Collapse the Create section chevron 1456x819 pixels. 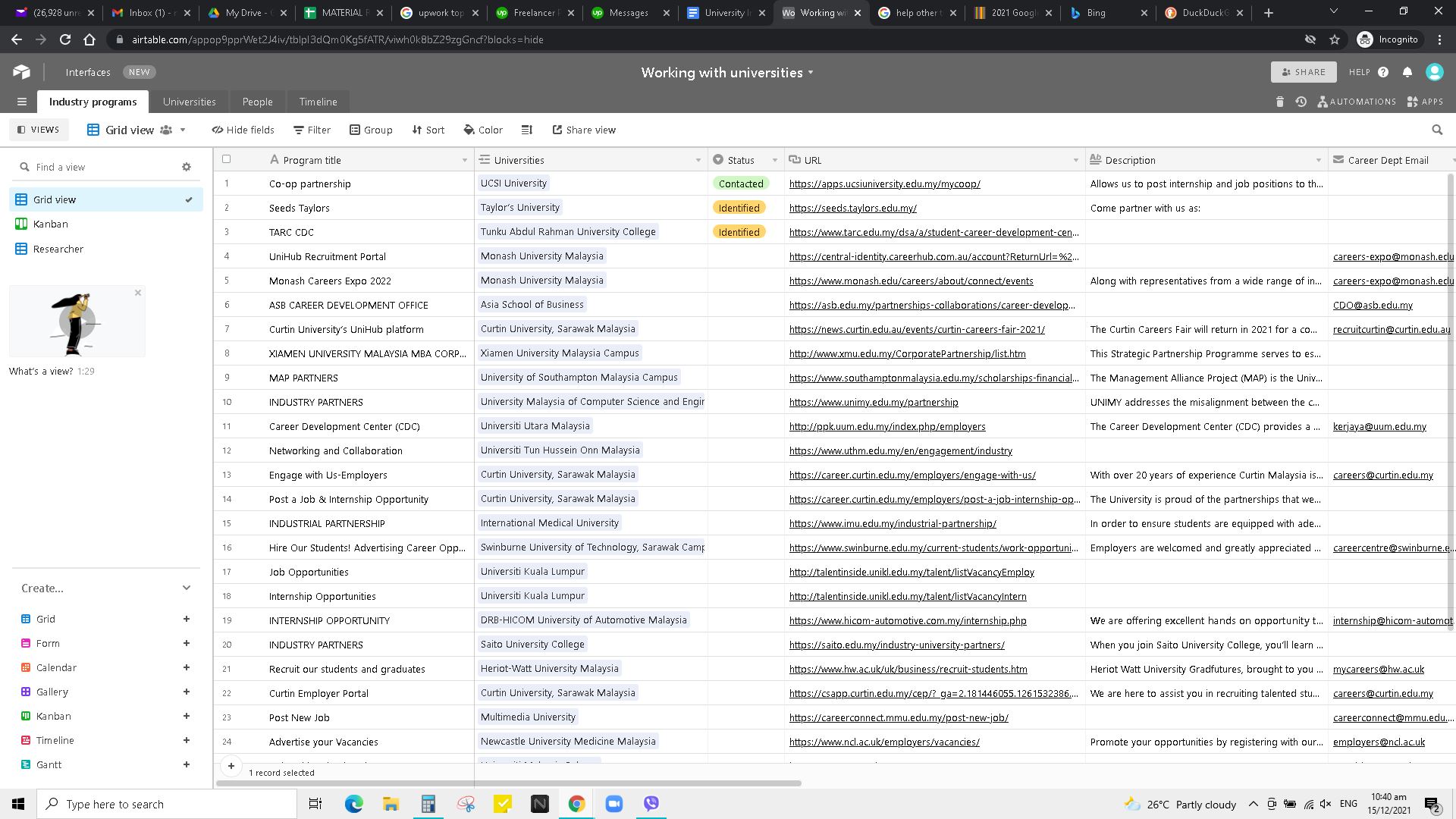[187, 588]
